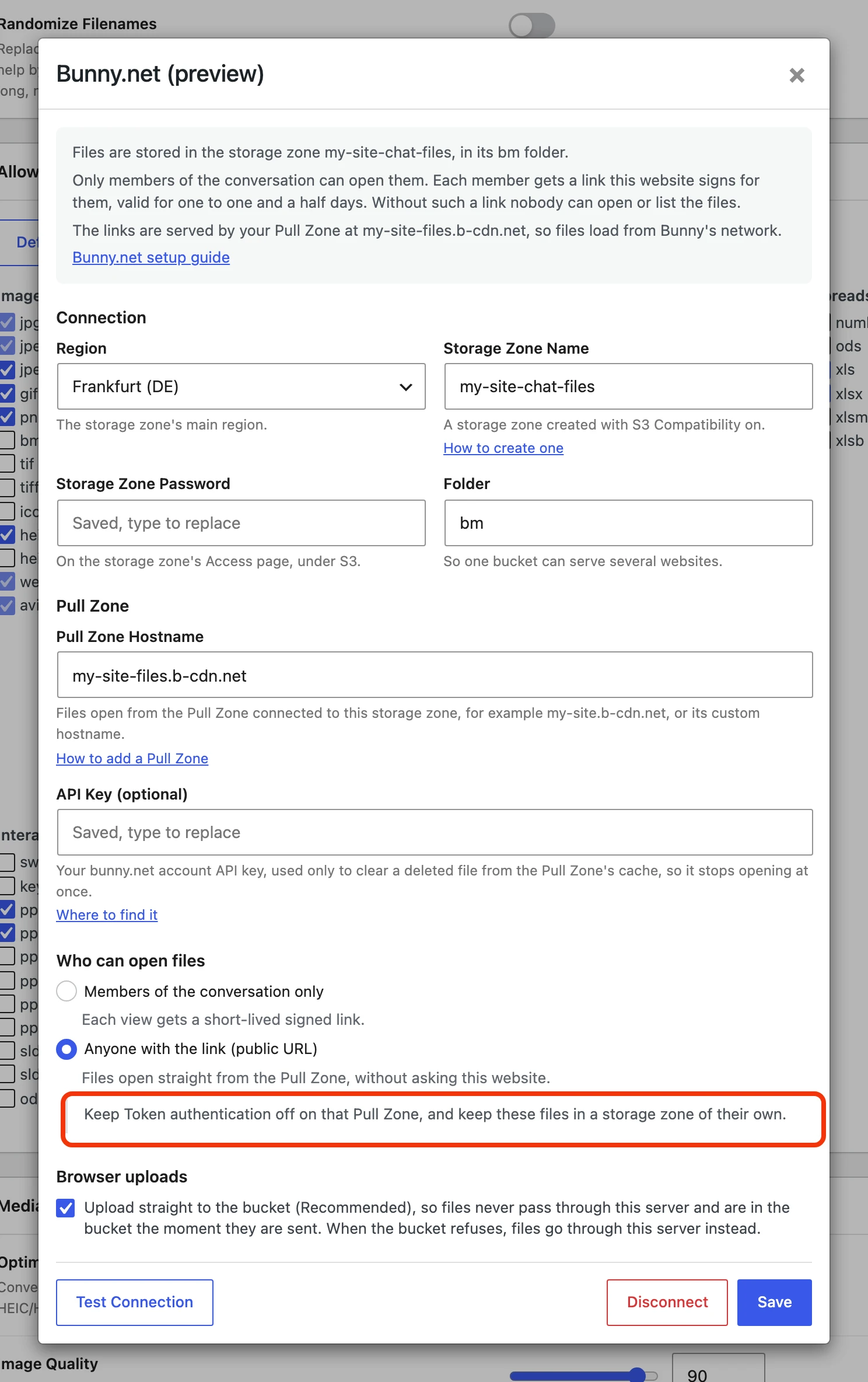The height and width of the screenshot is (1382, 868).
Task: Click the red Disconnect button
Action: click(x=667, y=1302)
